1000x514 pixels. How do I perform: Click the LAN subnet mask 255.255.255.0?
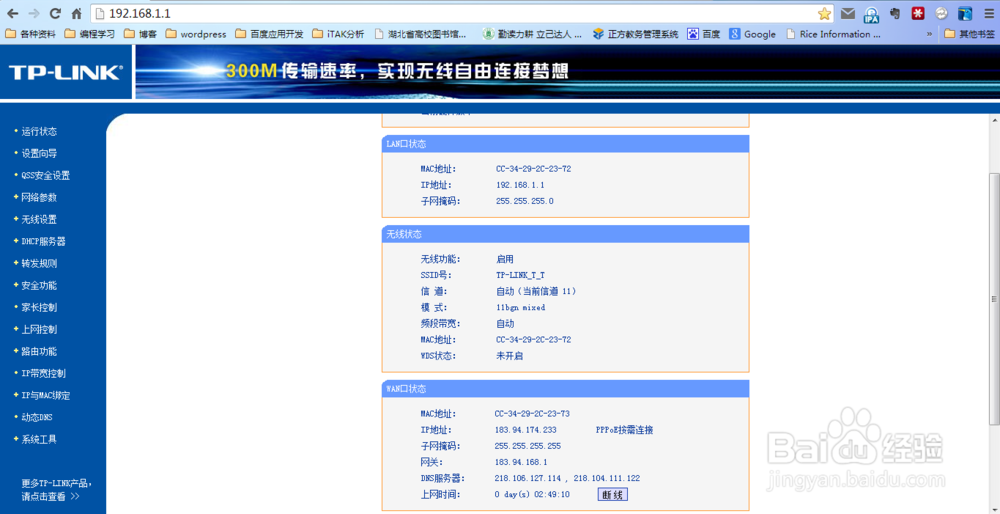(x=524, y=202)
